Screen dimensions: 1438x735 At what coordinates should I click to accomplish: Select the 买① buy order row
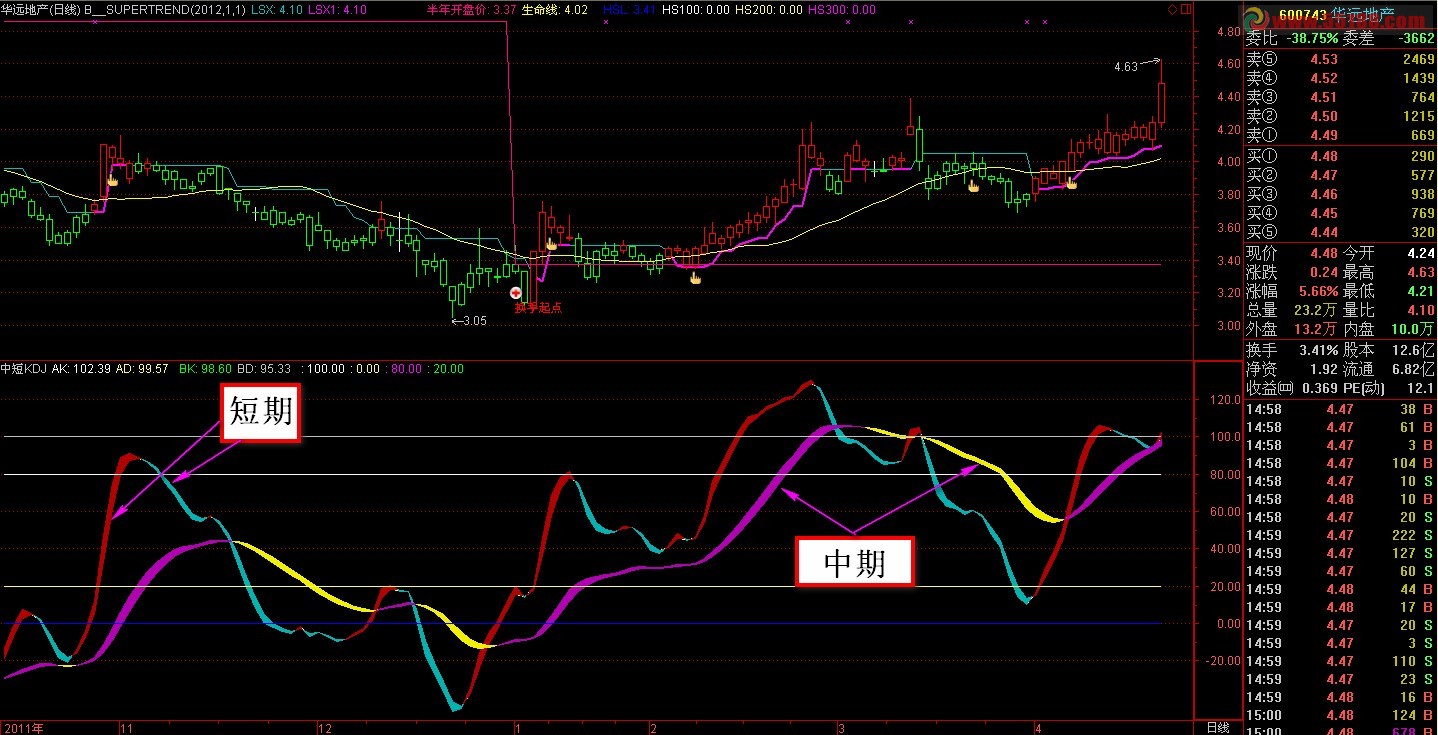[x=1340, y=156]
